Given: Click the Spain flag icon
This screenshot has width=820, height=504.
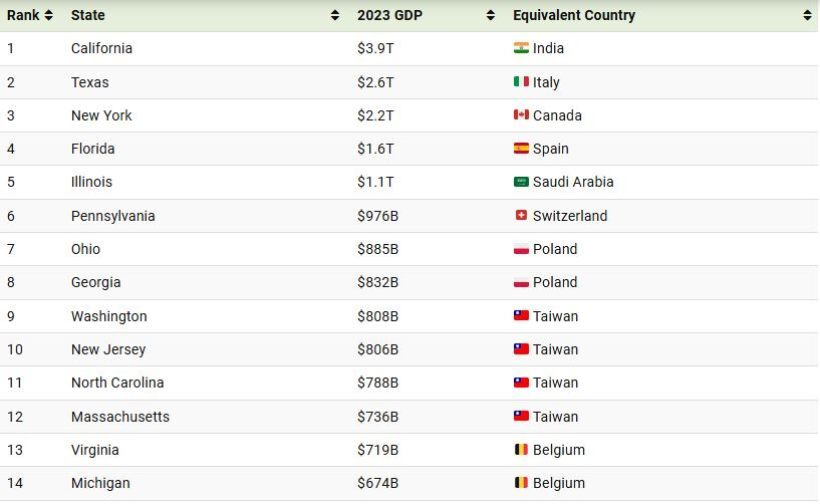Looking at the screenshot, I should (521, 148).
